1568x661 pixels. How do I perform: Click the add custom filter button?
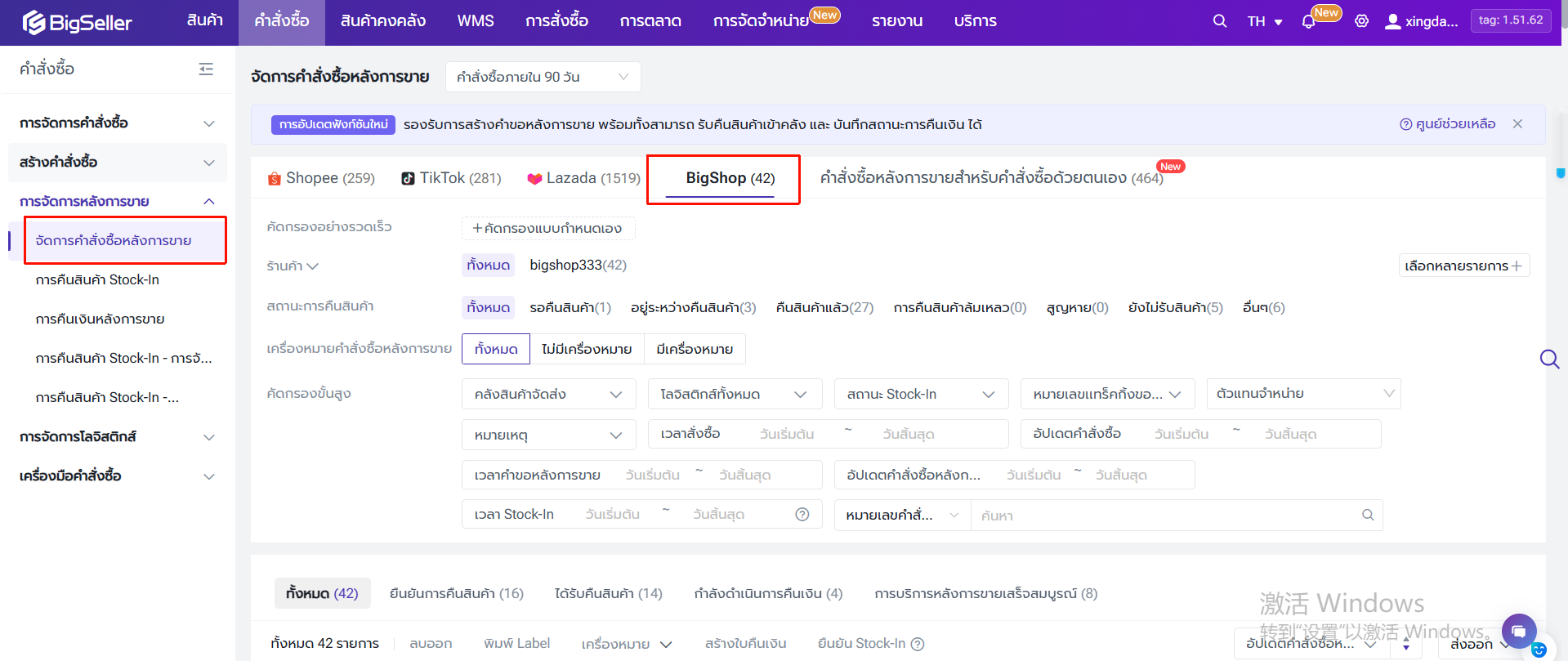point(547,228)
